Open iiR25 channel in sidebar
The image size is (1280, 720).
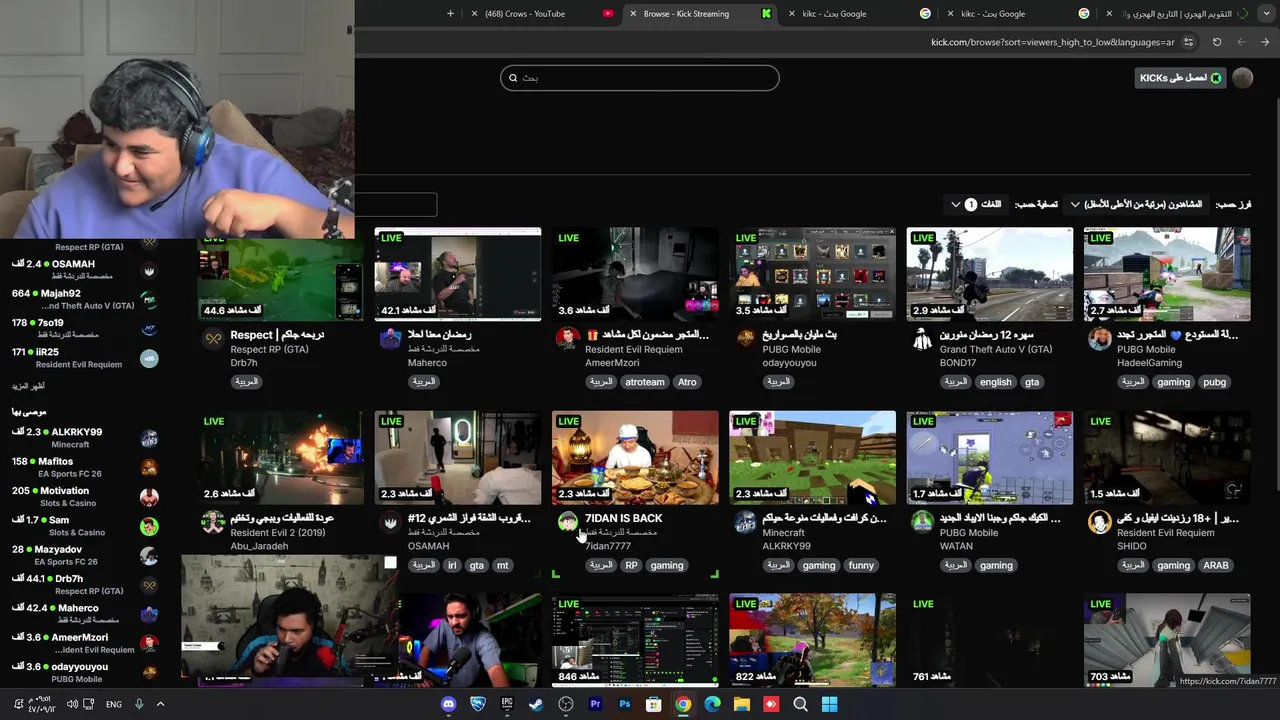(84, 358)
